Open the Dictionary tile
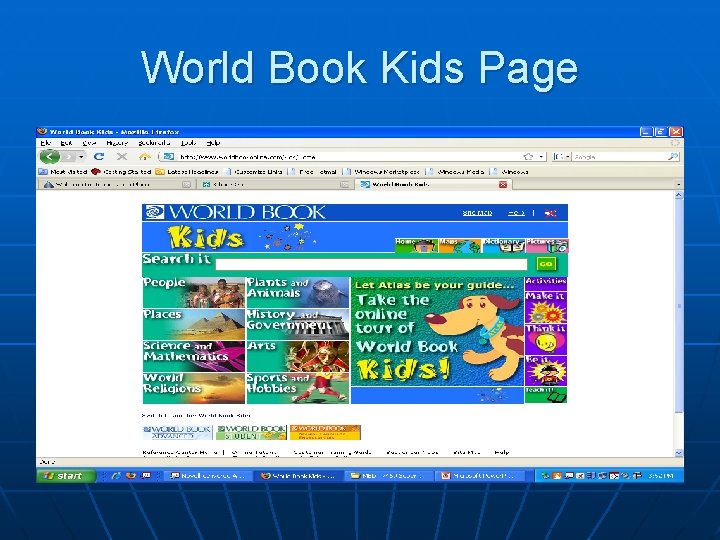Screen dimensions: 720x540 503,246
